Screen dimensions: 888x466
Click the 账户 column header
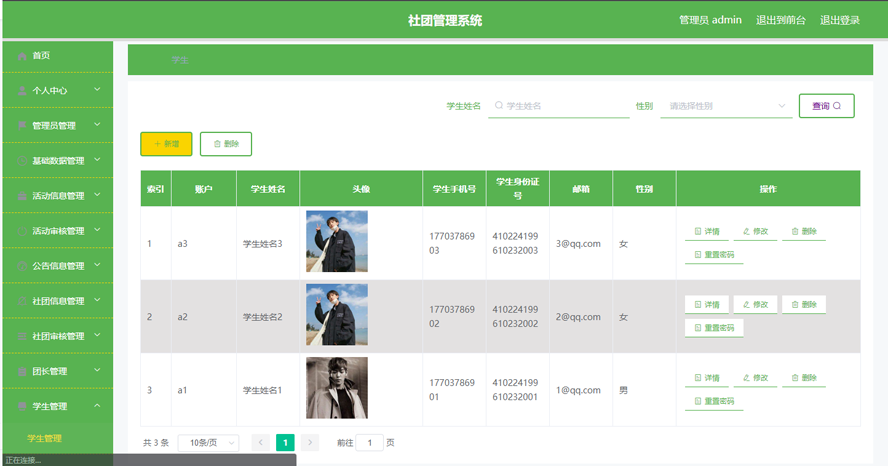point(204,189)
